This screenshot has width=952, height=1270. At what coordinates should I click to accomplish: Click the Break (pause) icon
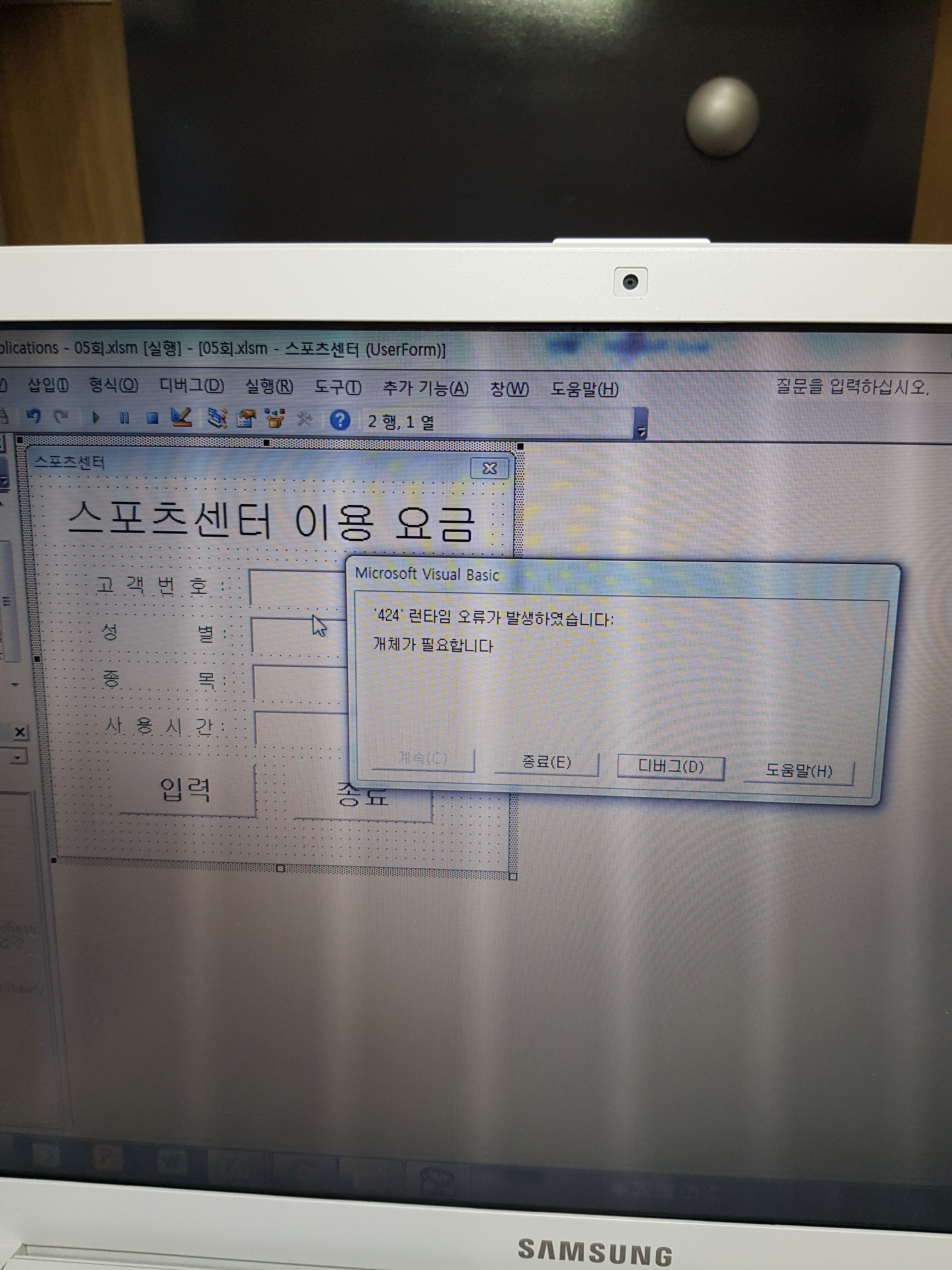(x=124, y=418)
